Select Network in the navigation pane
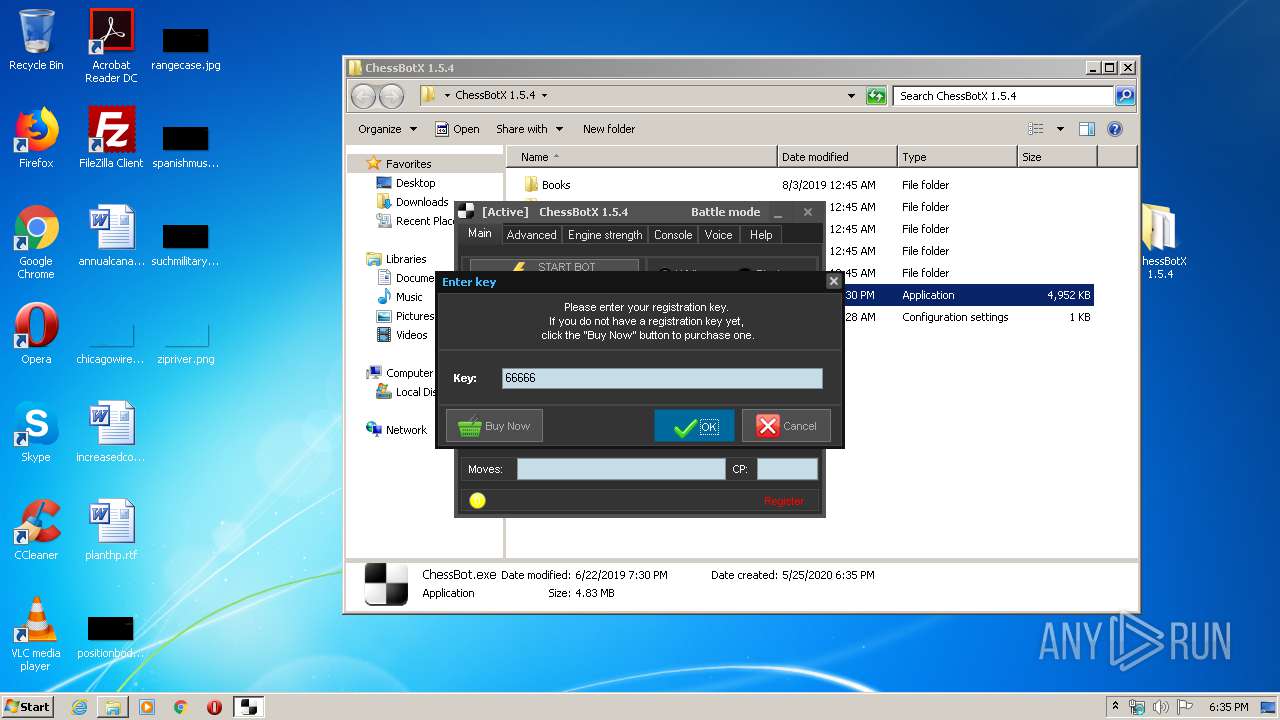Screen dimensions: 1280x720 406,430
